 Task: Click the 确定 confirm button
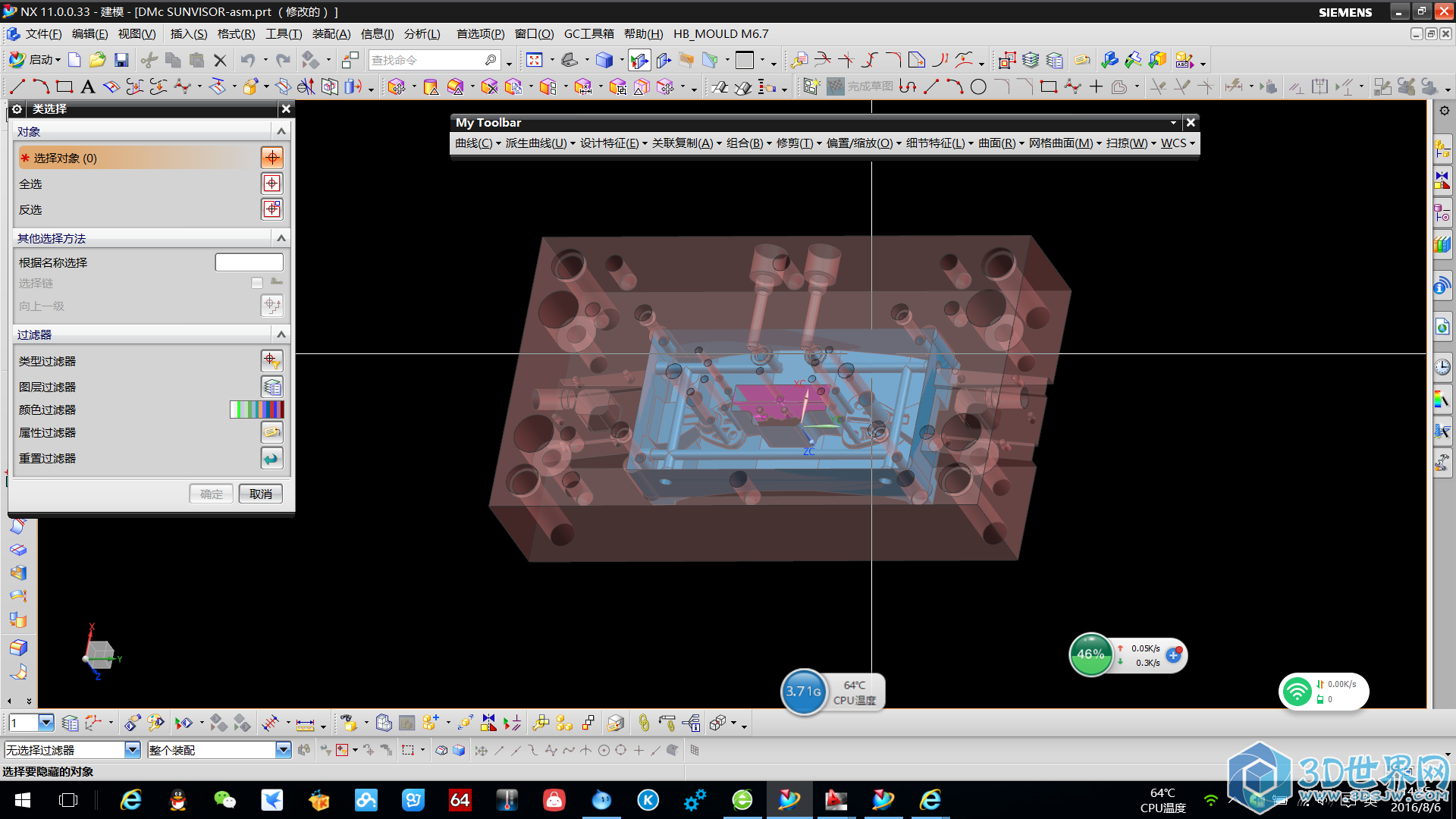click(212, 494)
